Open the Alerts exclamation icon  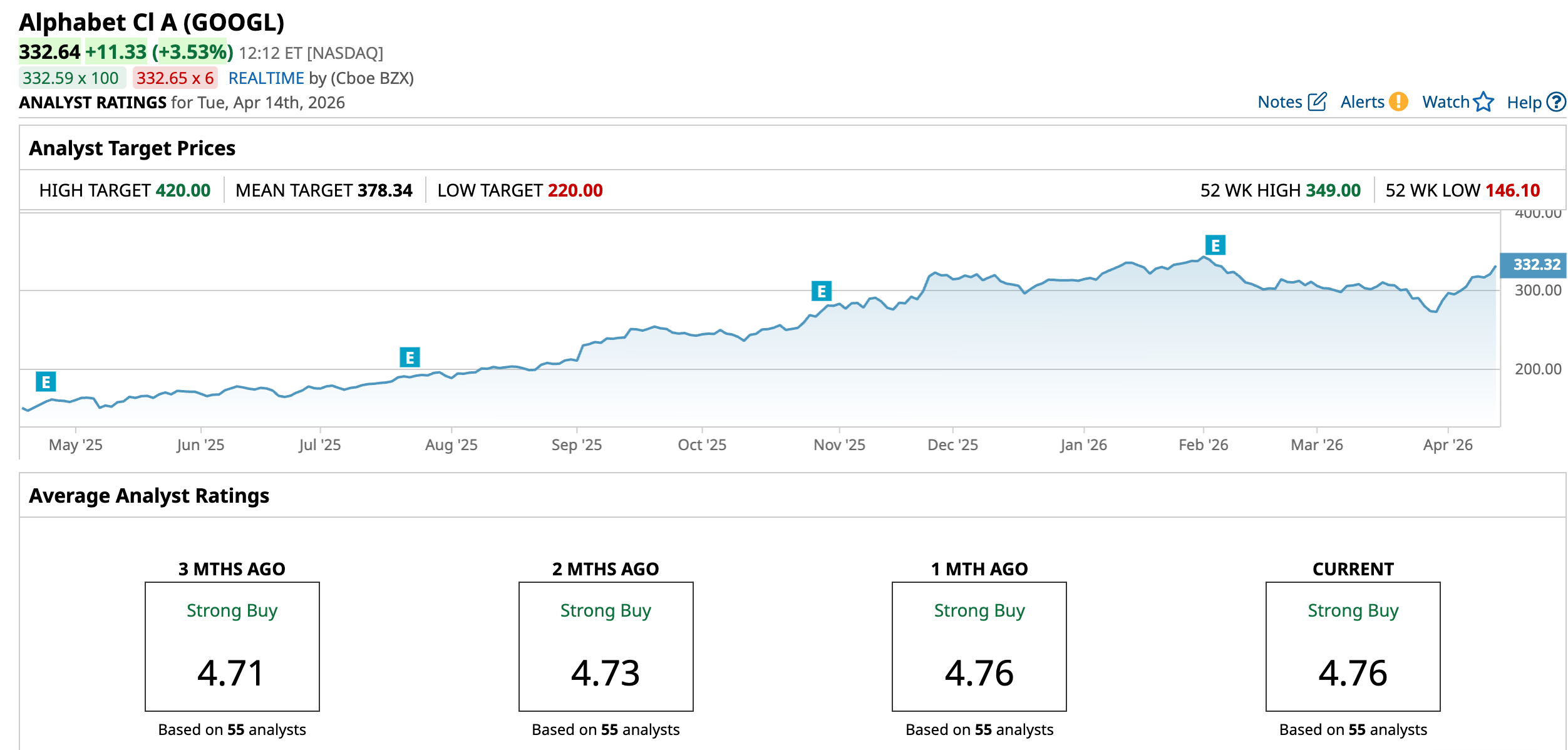[x=1398, y=102]
